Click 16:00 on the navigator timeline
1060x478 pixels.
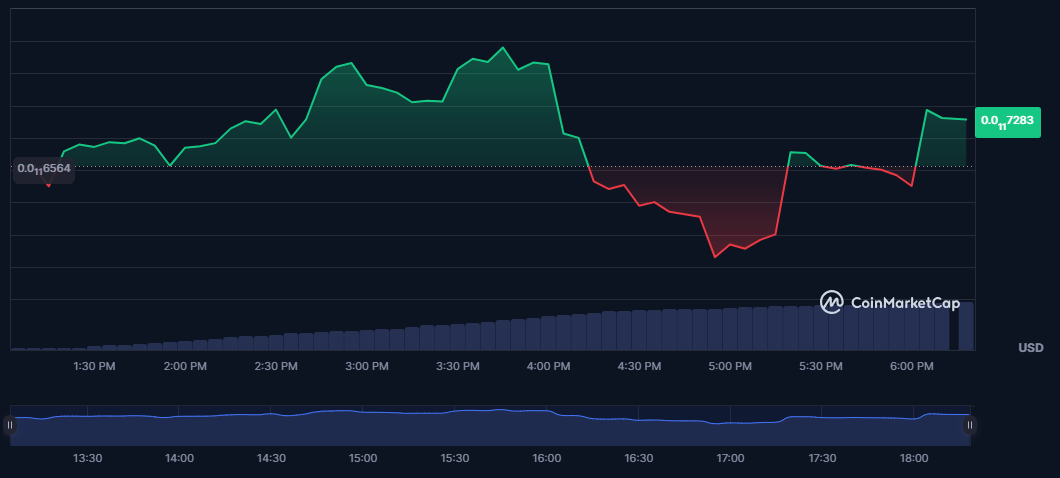pos(547,458)
